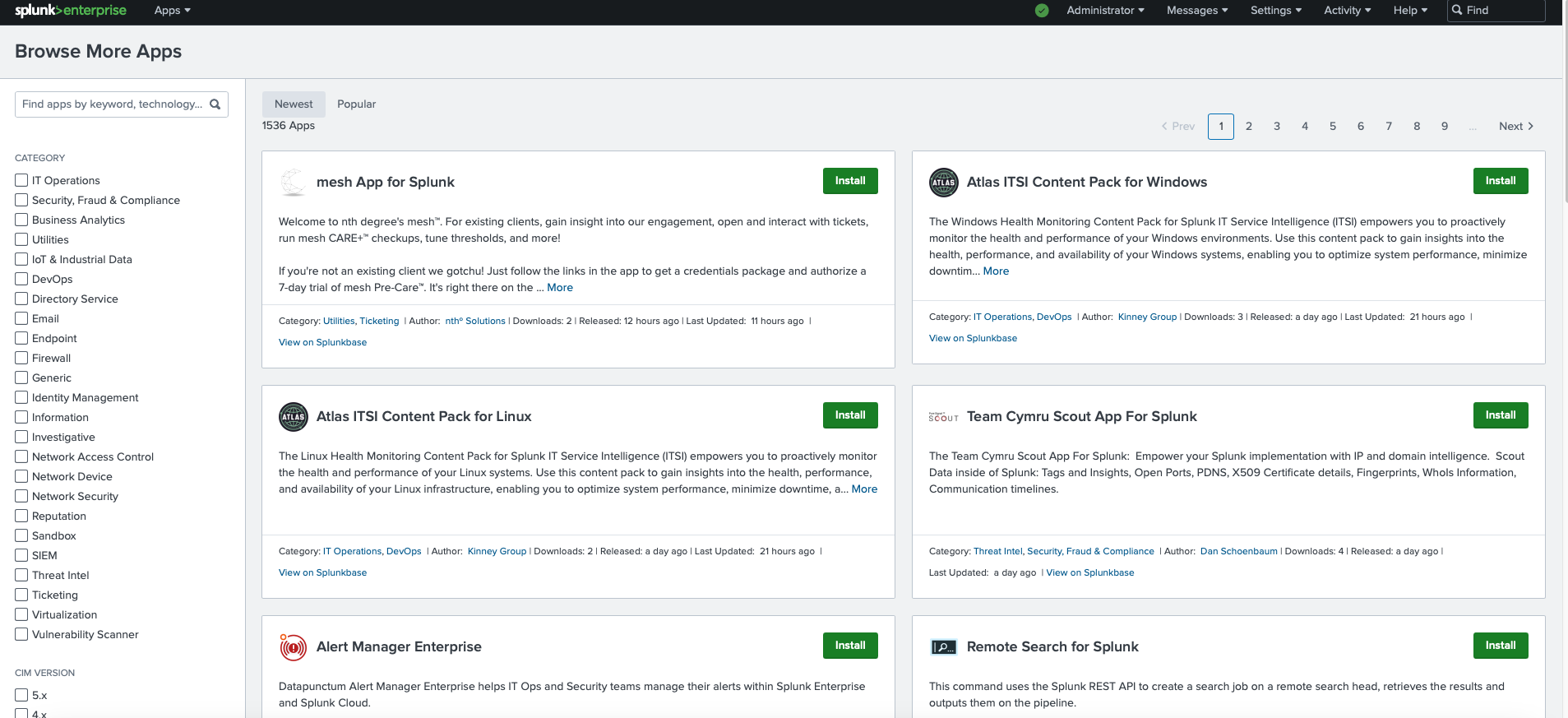Jump to page 9 of apps
Viewport: 1568px width, 718px height.
pos(1445,127)
